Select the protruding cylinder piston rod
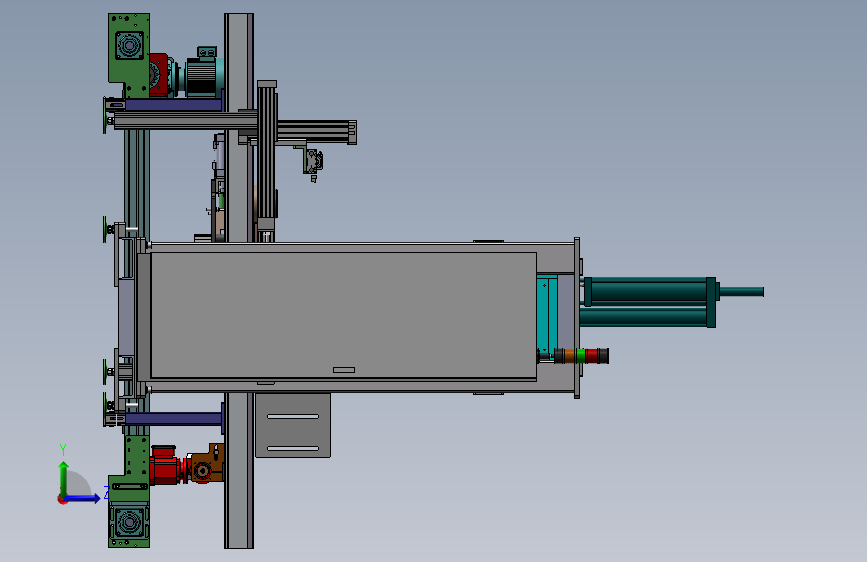The image size is (867, 562). 741,292
